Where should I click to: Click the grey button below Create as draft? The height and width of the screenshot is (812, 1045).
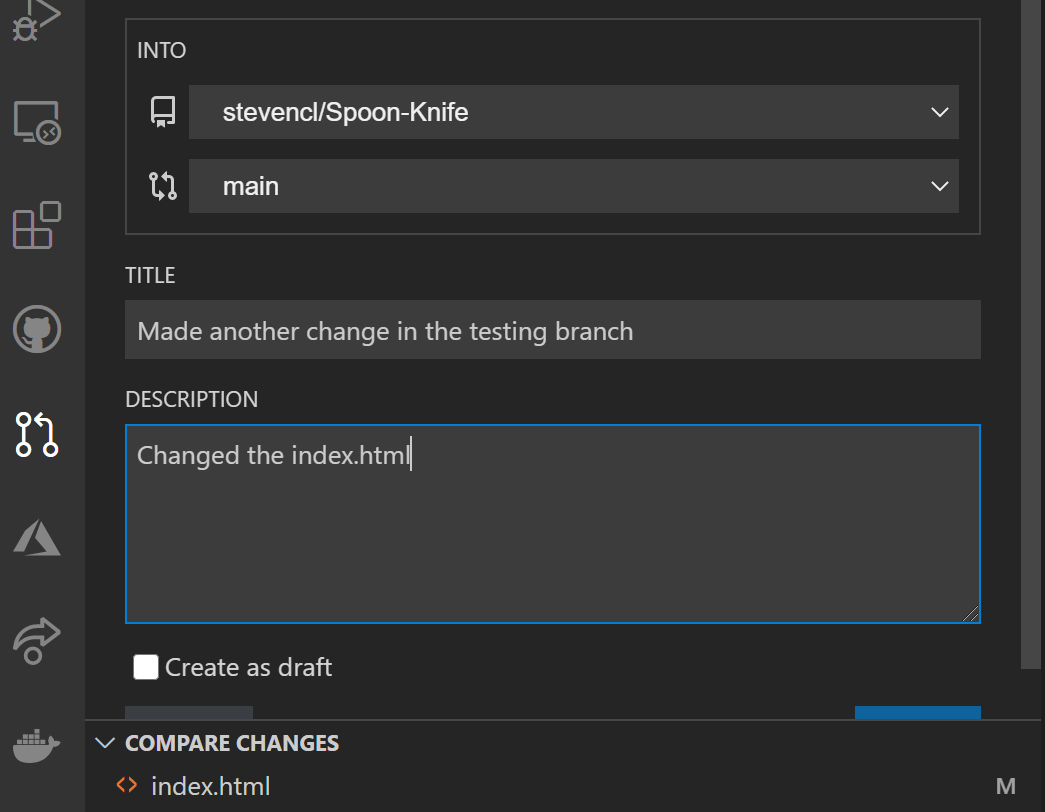point(189,712)
